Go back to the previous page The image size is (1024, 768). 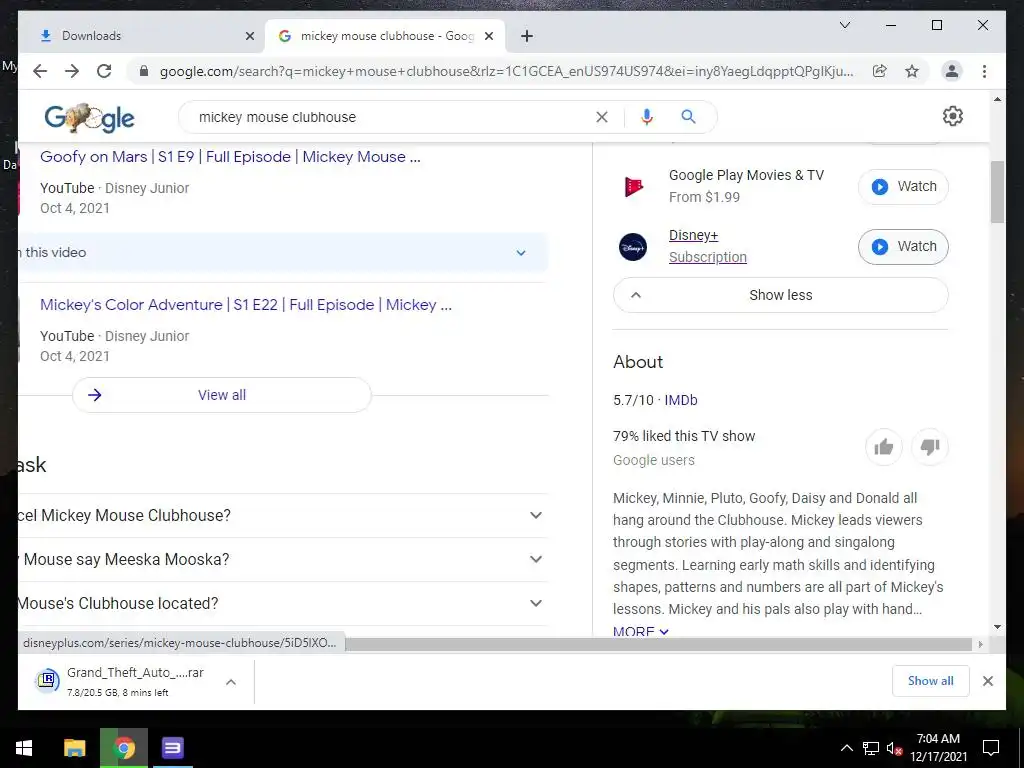point(40,71)
